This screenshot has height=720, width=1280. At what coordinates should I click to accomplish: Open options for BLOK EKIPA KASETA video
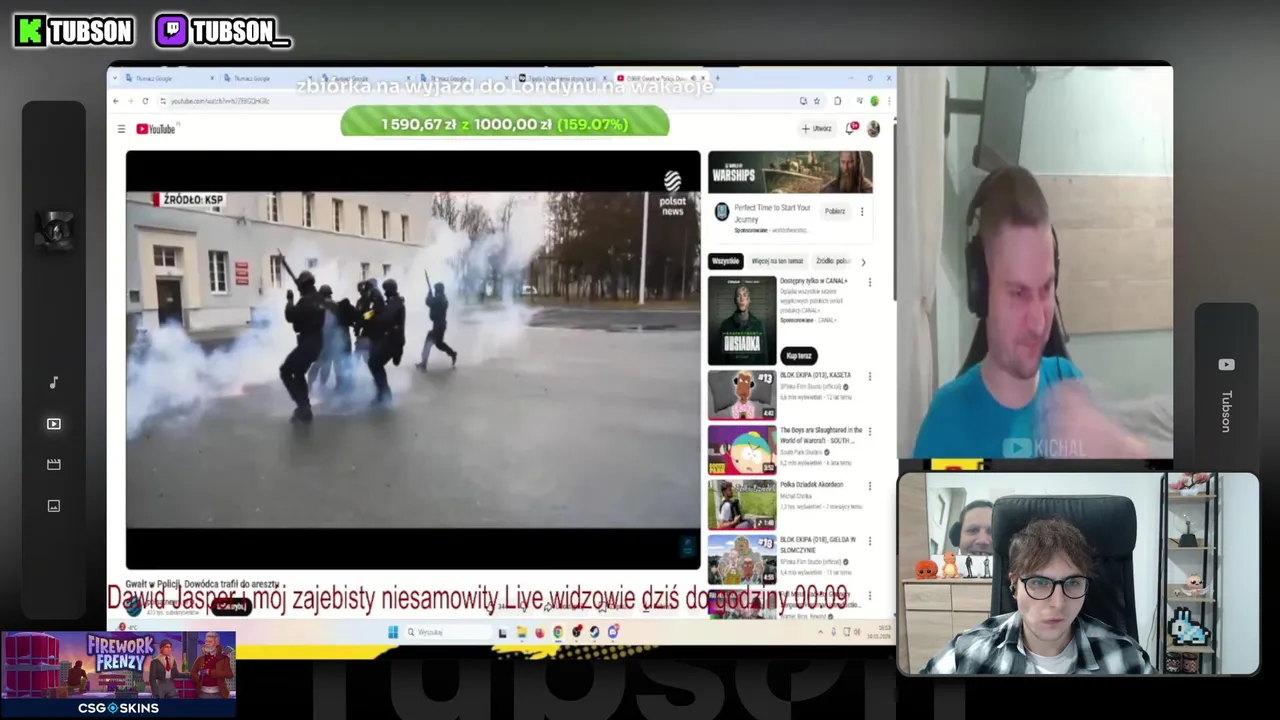[869, 377]
